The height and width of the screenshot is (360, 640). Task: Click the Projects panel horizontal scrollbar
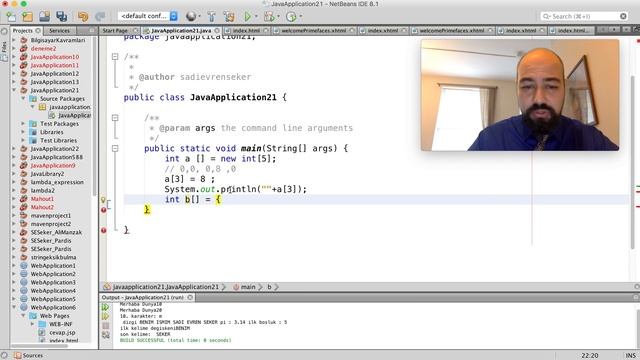pyautogui.click(x=40, y=346)
